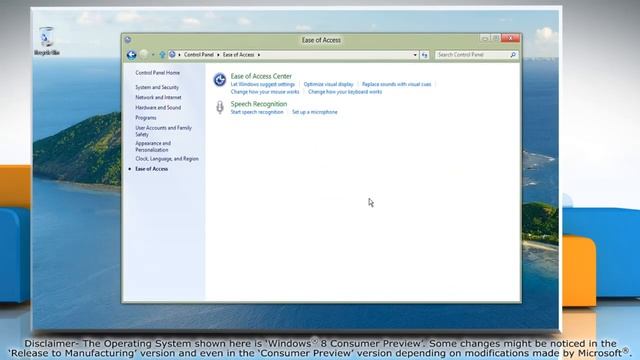The width and height of the screenshot is (640, 360).
Task: Select Ease of Access in sidebar
Action: pos(151,169)
